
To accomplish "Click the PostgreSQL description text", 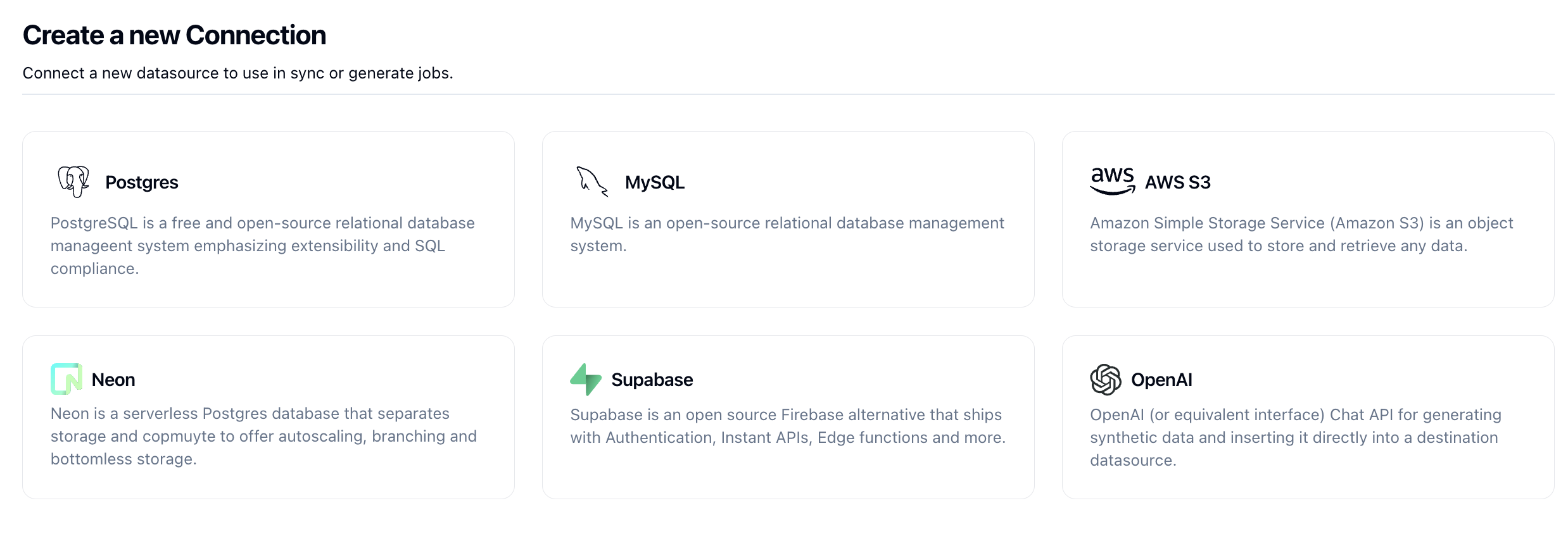I will (x=263, y=246).
